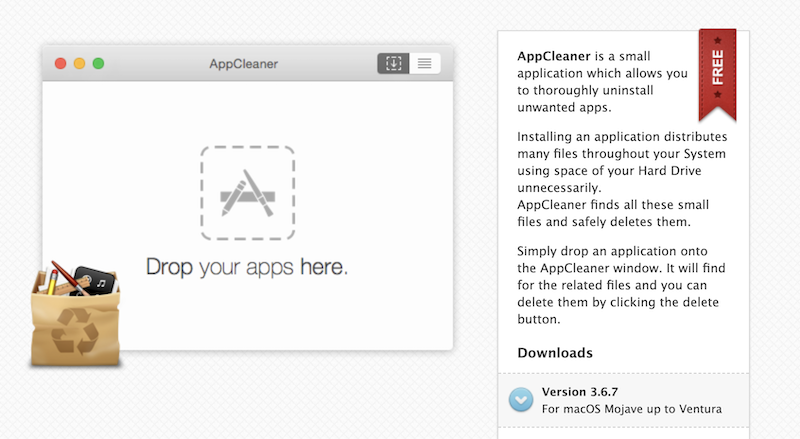Screen dimensions: 800x439
Task: Click the AppCleaner window title text
Action: [x=243, y=64]
